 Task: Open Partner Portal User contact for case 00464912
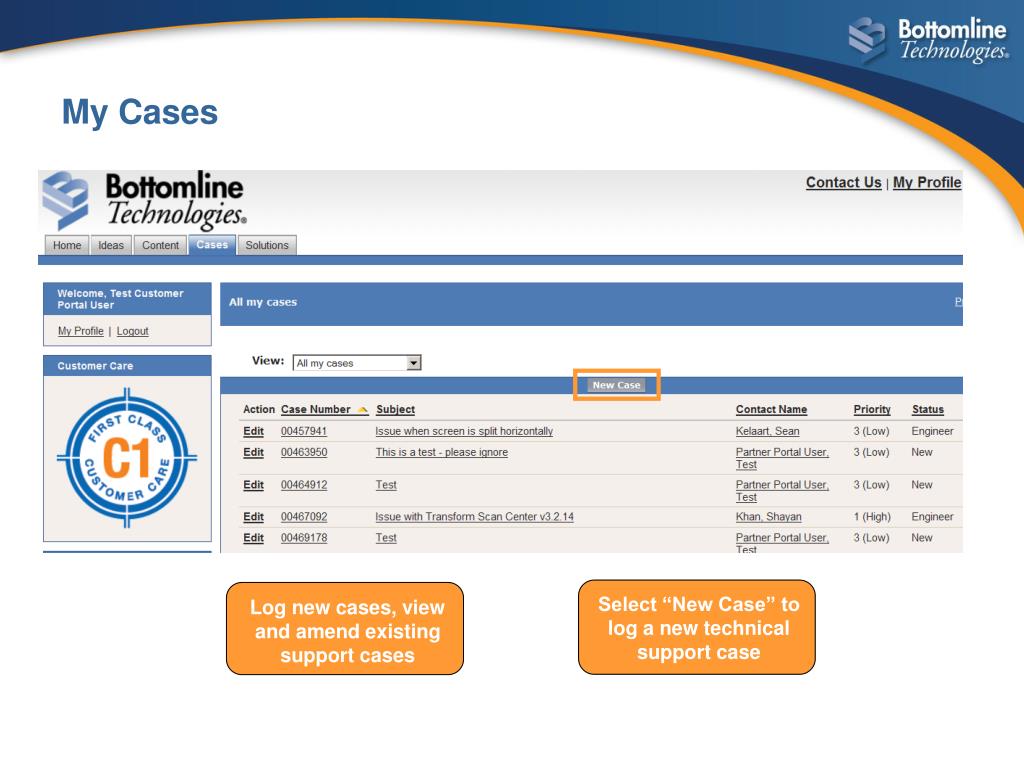tap(782, 490)
